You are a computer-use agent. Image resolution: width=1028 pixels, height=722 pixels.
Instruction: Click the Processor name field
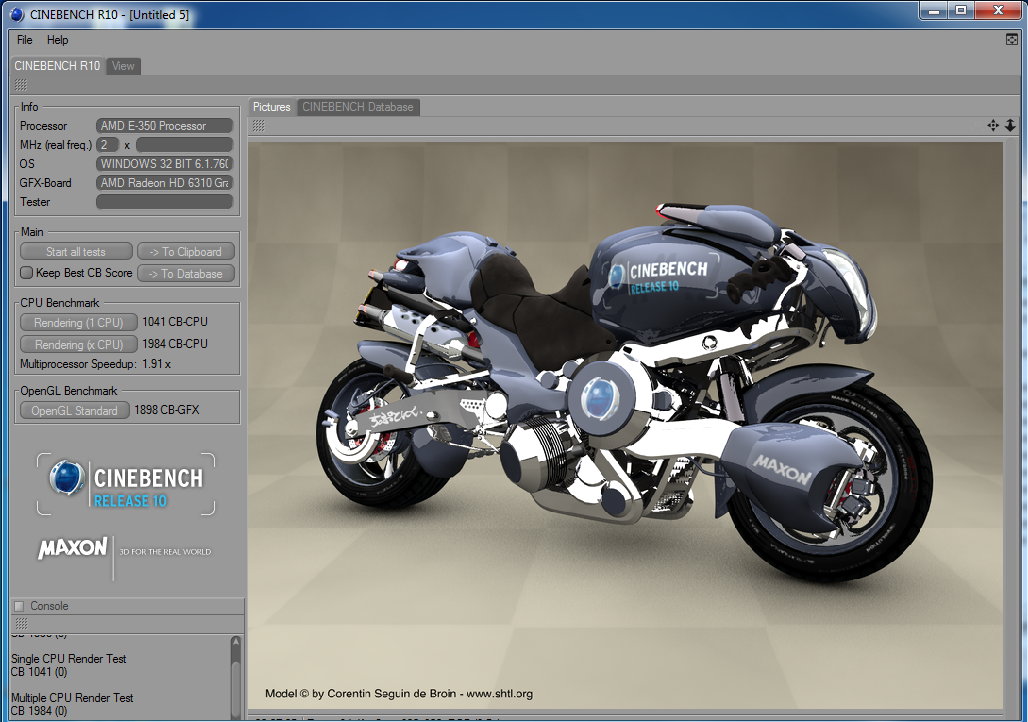click(x=165, y=125)
